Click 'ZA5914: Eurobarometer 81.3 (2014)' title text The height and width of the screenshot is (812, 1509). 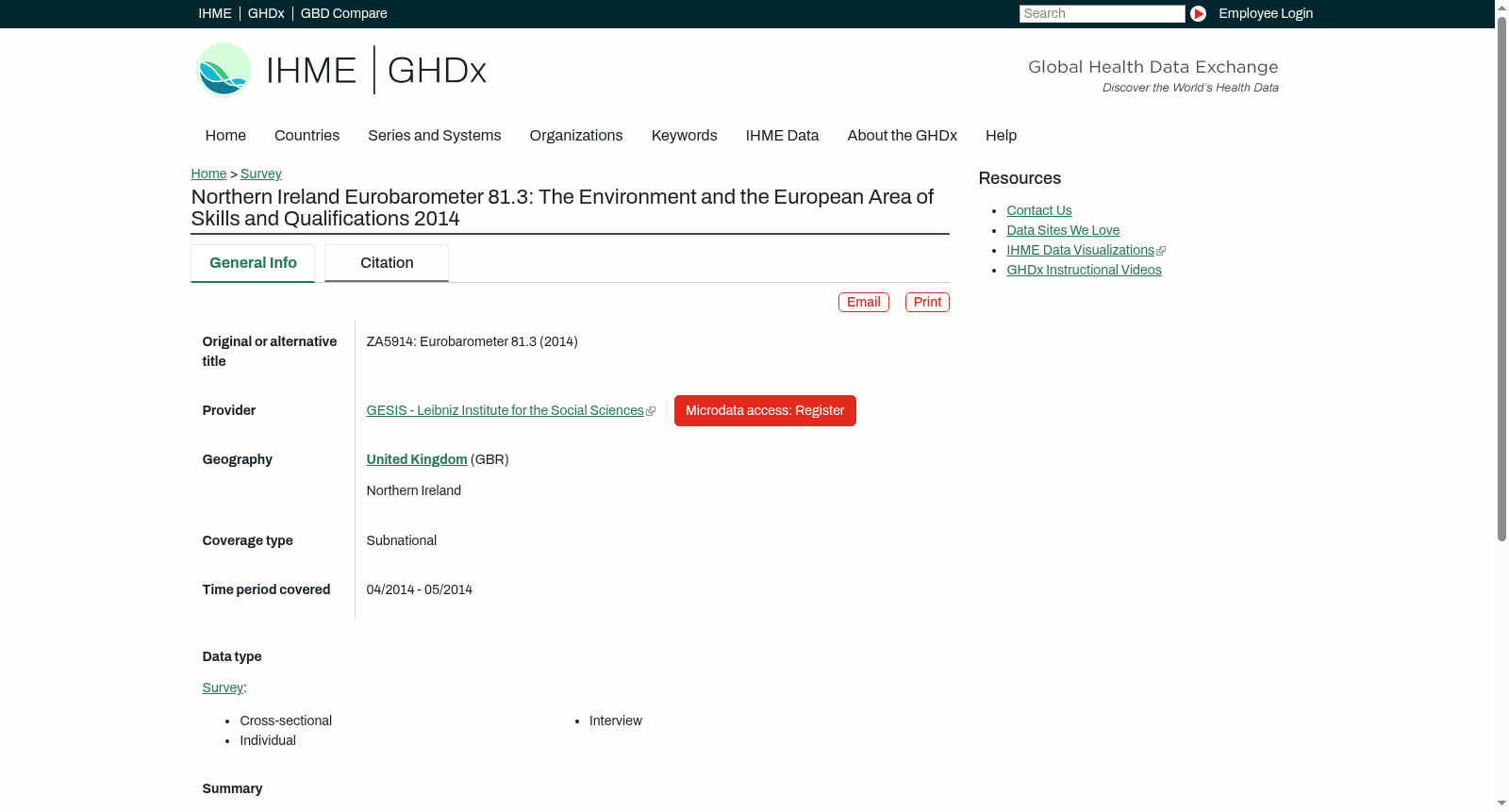[473, 341]
